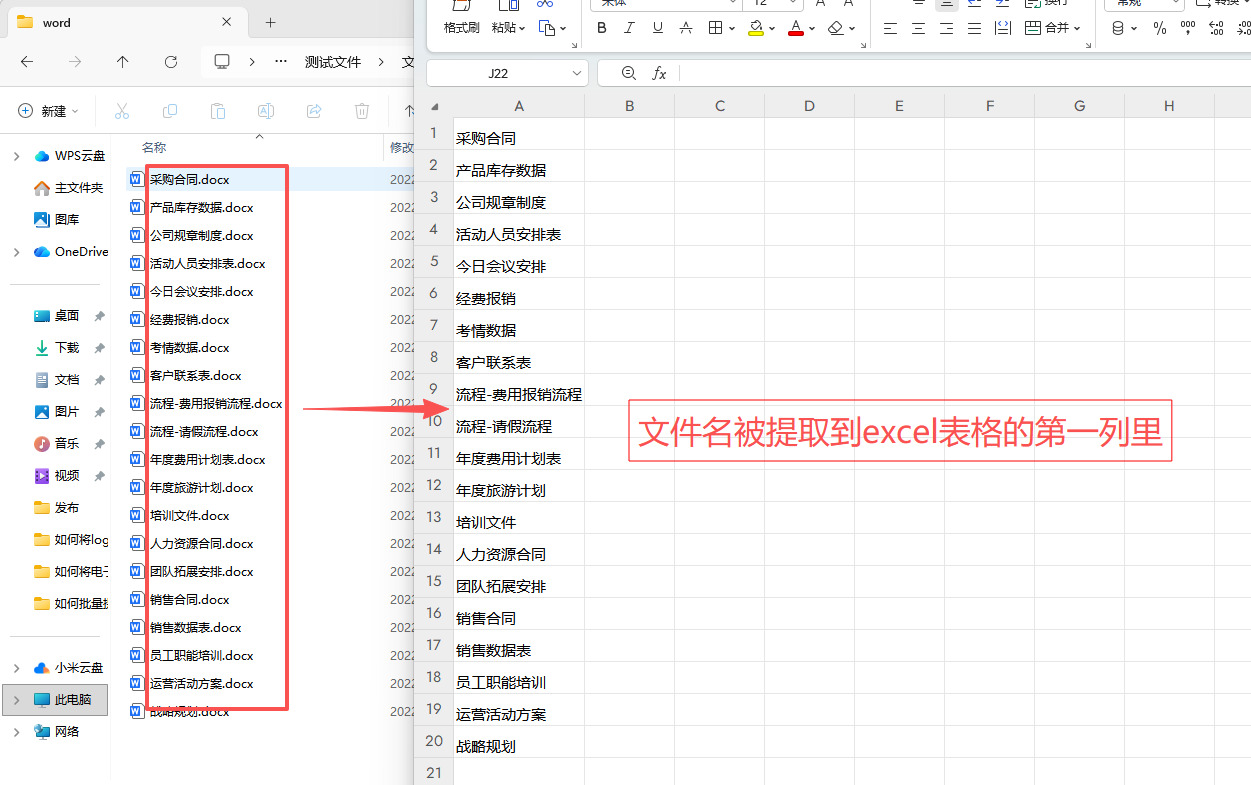Click the 合并 merge cells button
The height and width of the screenshot is (785, 1251).
pos(1053,28)
